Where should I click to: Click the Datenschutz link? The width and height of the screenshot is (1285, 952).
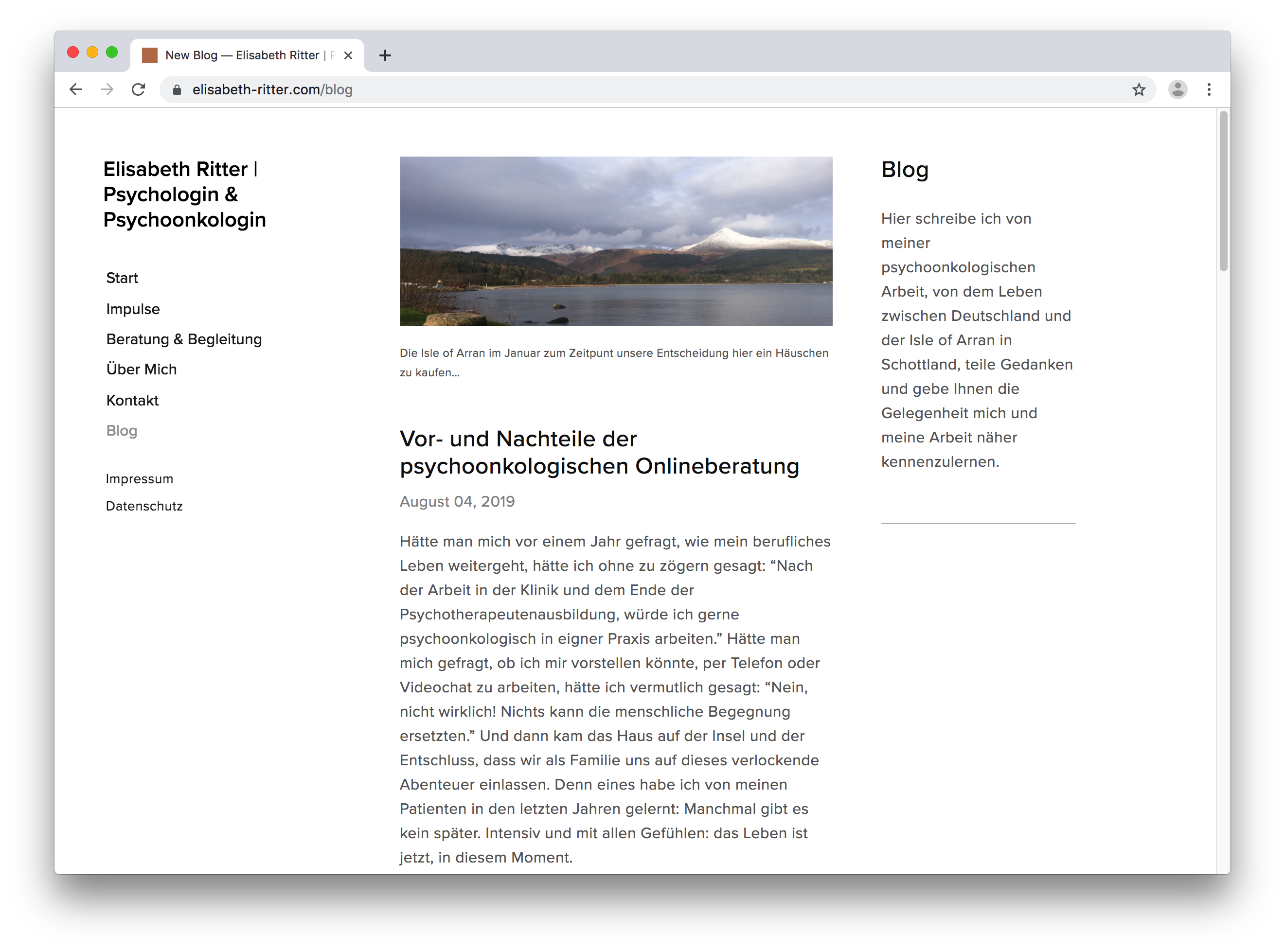(x=145, y=505)
